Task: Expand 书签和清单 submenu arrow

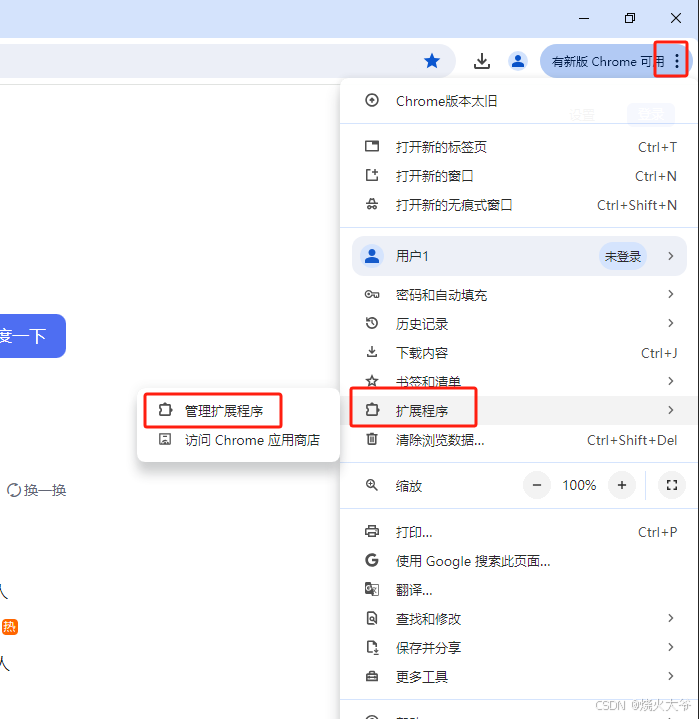Action: pyautogui.click(x=671, y=381)
